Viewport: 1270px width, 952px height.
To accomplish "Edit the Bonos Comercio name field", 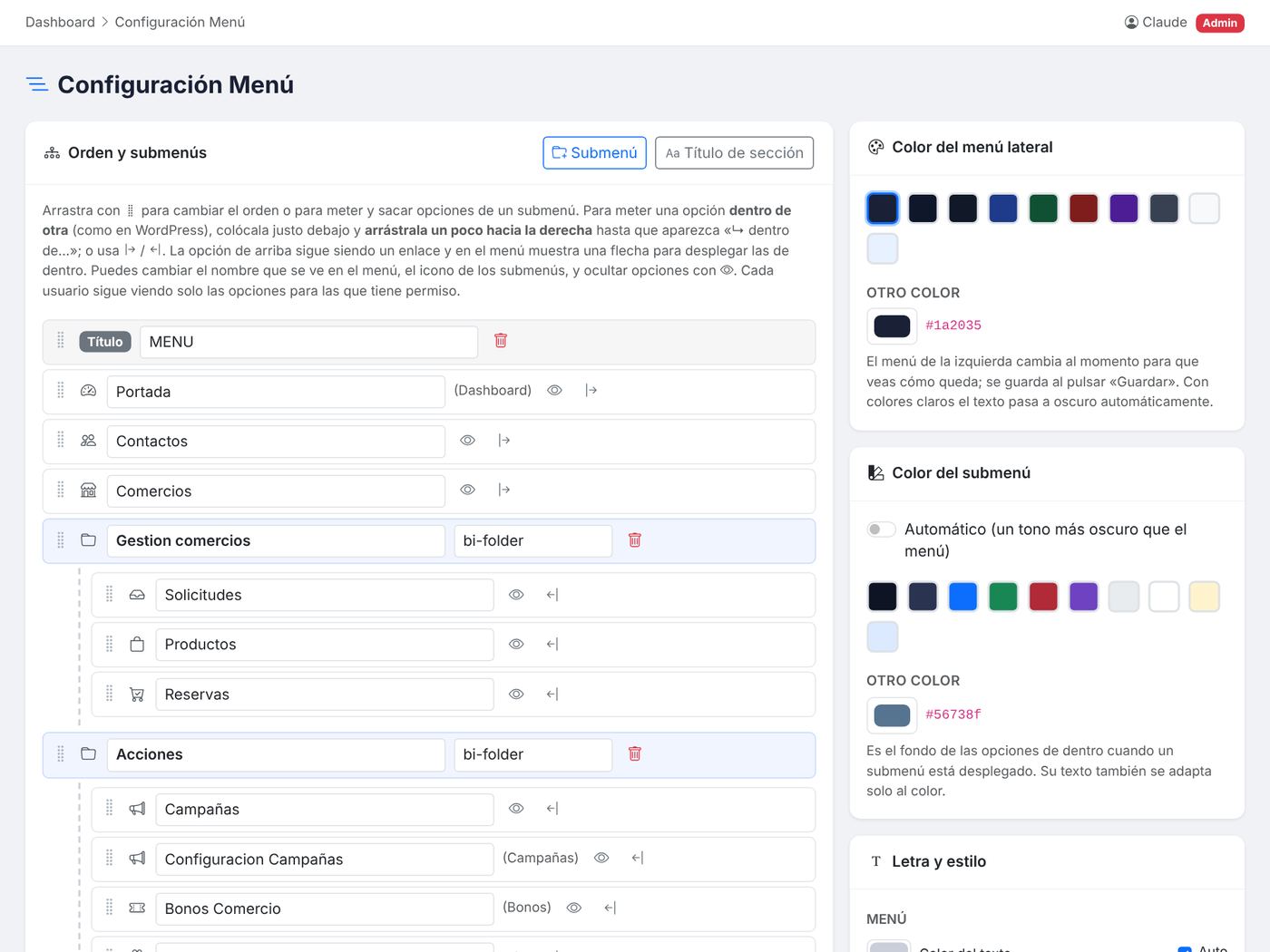I will (325, 909).
